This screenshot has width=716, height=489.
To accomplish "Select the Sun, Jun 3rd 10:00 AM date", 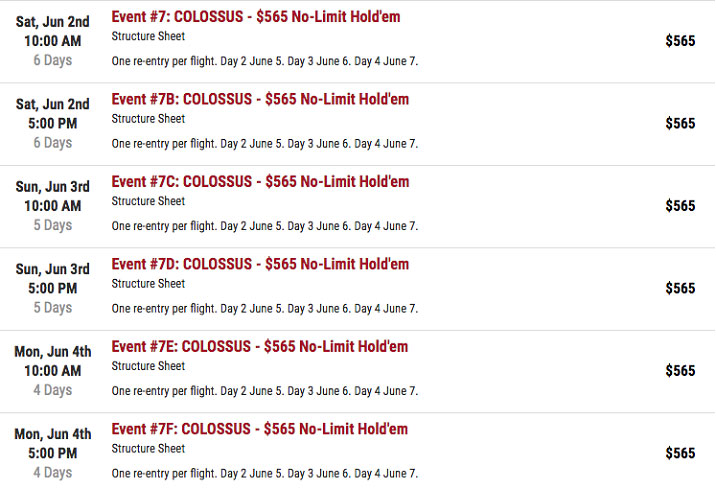I will [x=53, y=196].
